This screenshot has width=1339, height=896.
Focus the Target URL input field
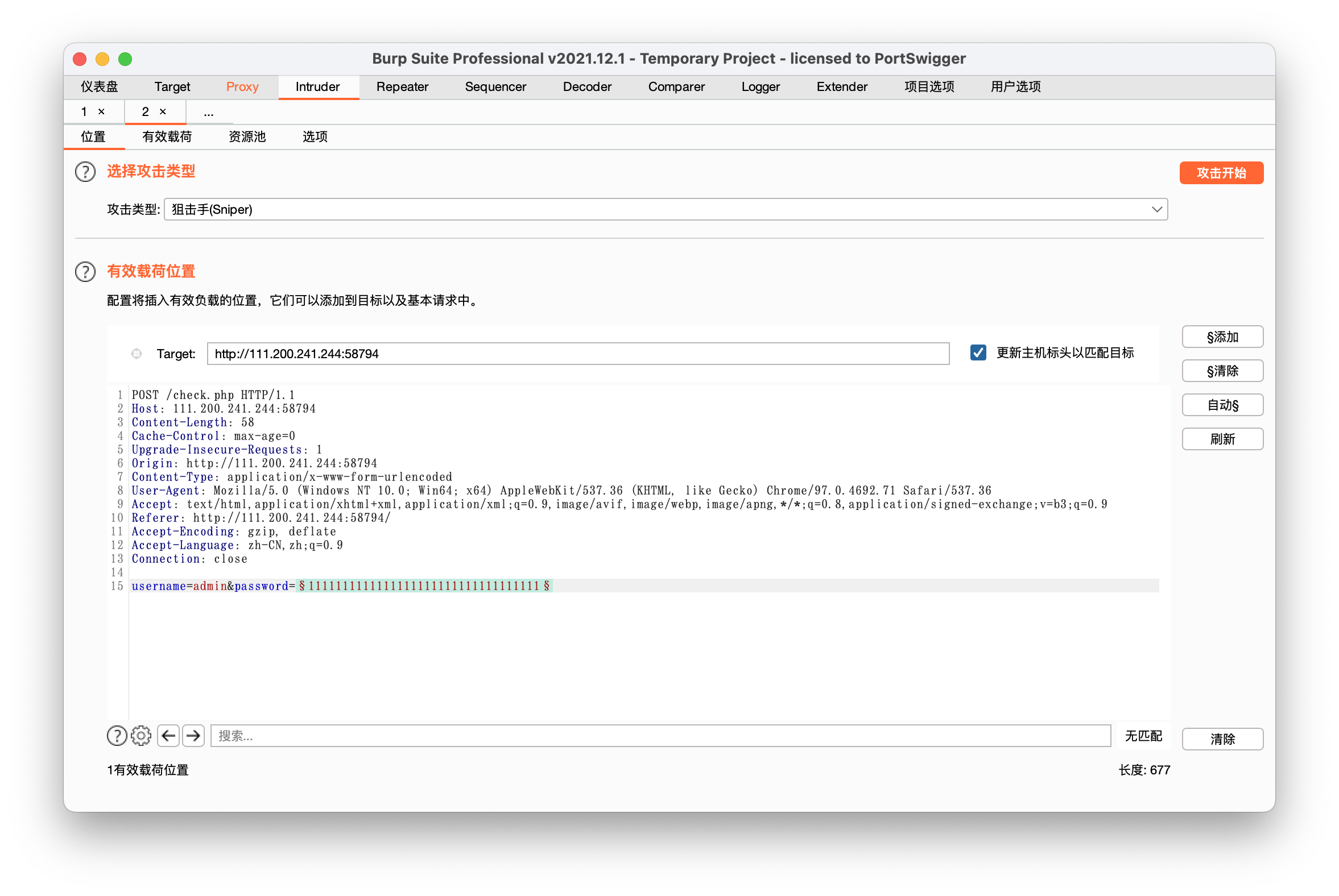point(578,354)
